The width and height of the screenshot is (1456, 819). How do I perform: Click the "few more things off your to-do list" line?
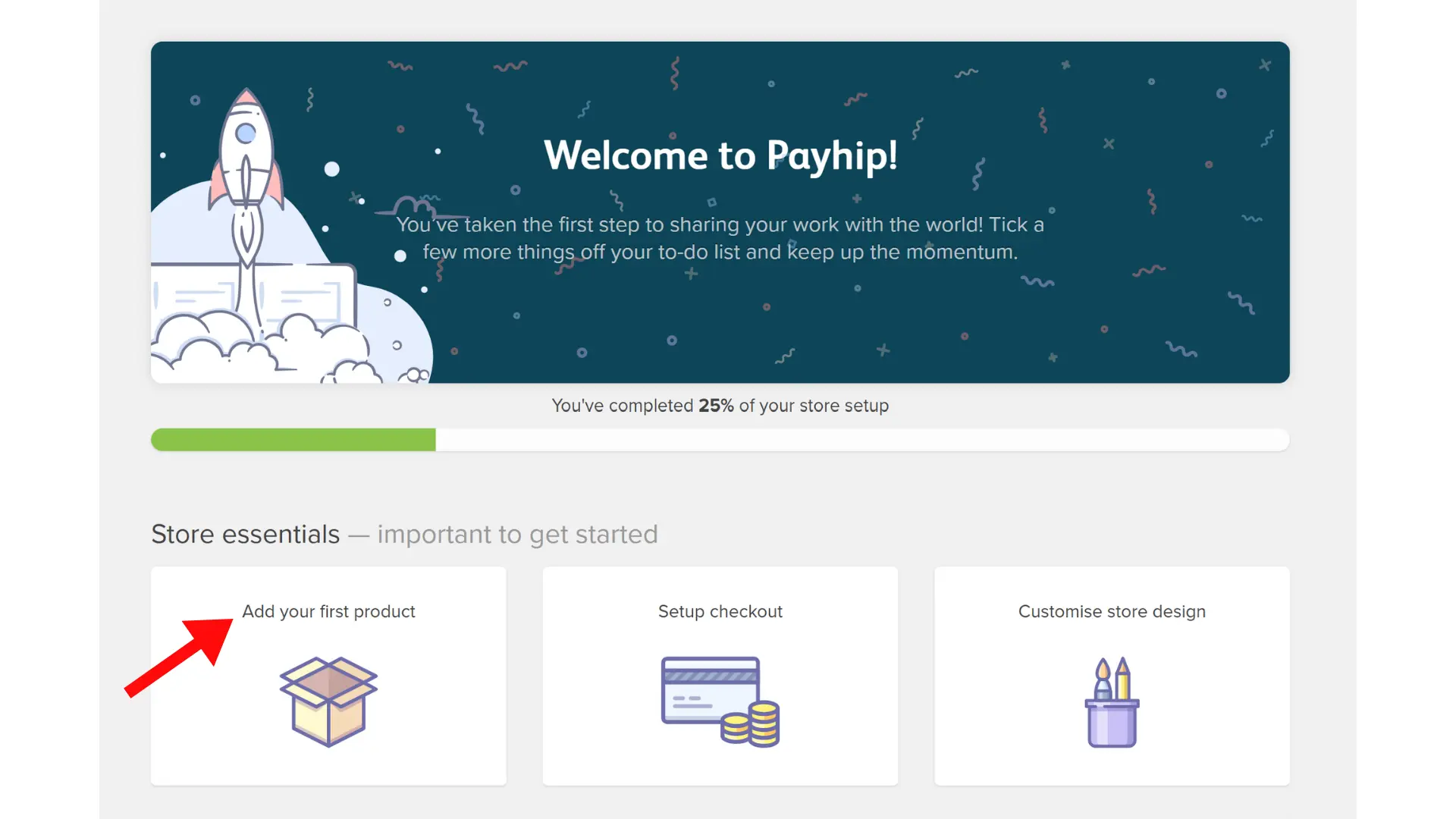720,252
